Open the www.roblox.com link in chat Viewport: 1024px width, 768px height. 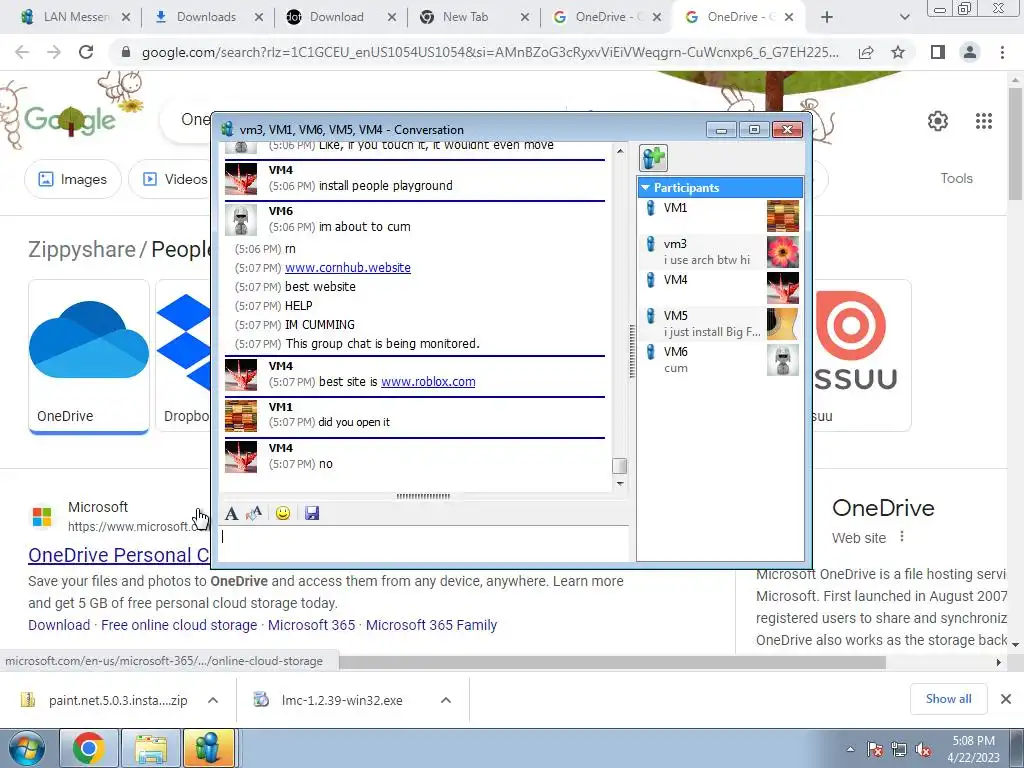(x=428, y=381)
